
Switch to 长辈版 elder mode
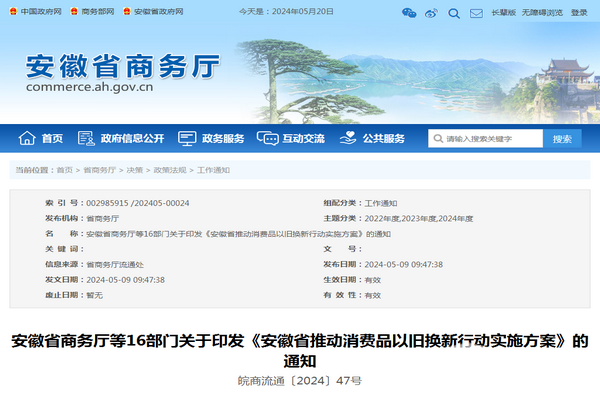(x=503, y=13)
